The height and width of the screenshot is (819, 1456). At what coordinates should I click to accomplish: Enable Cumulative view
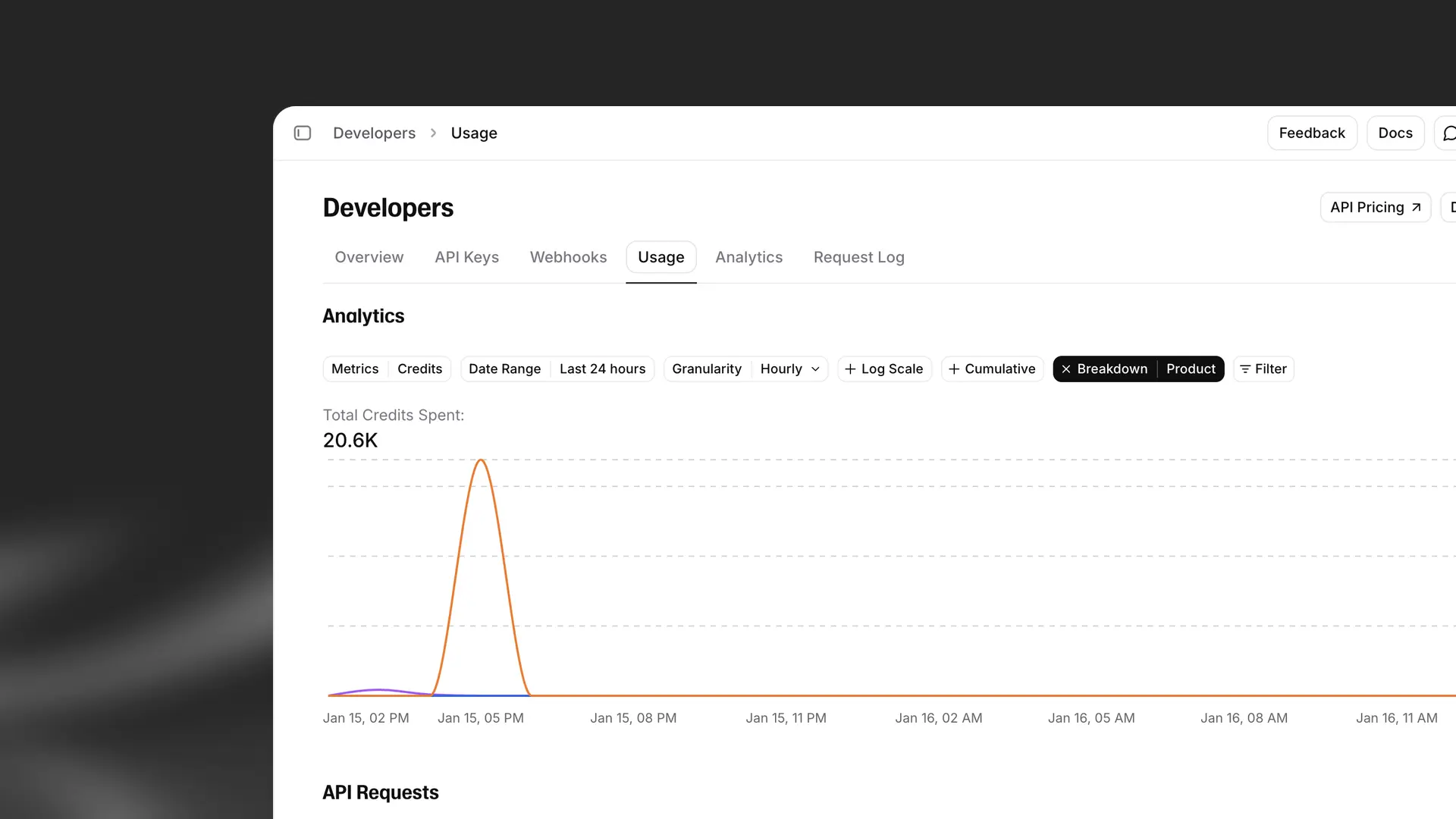coord(992,369)
